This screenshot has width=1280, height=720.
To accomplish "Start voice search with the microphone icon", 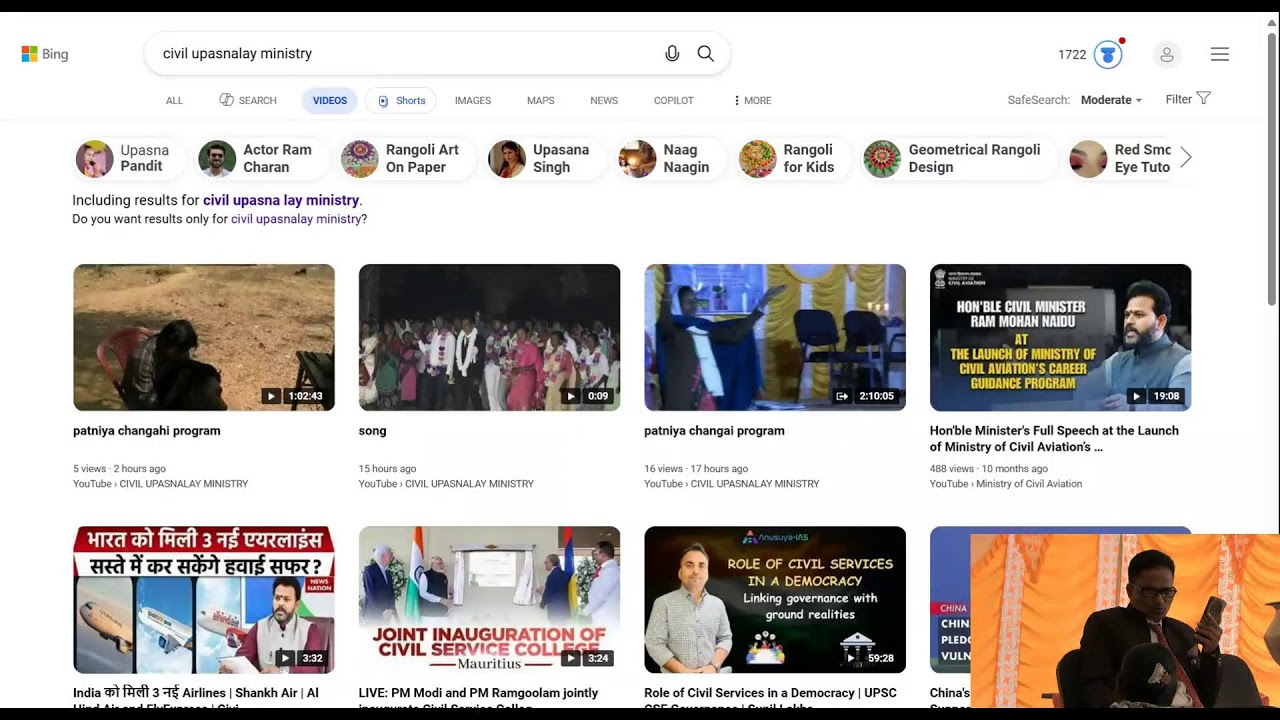I will (x=672, y=53).
